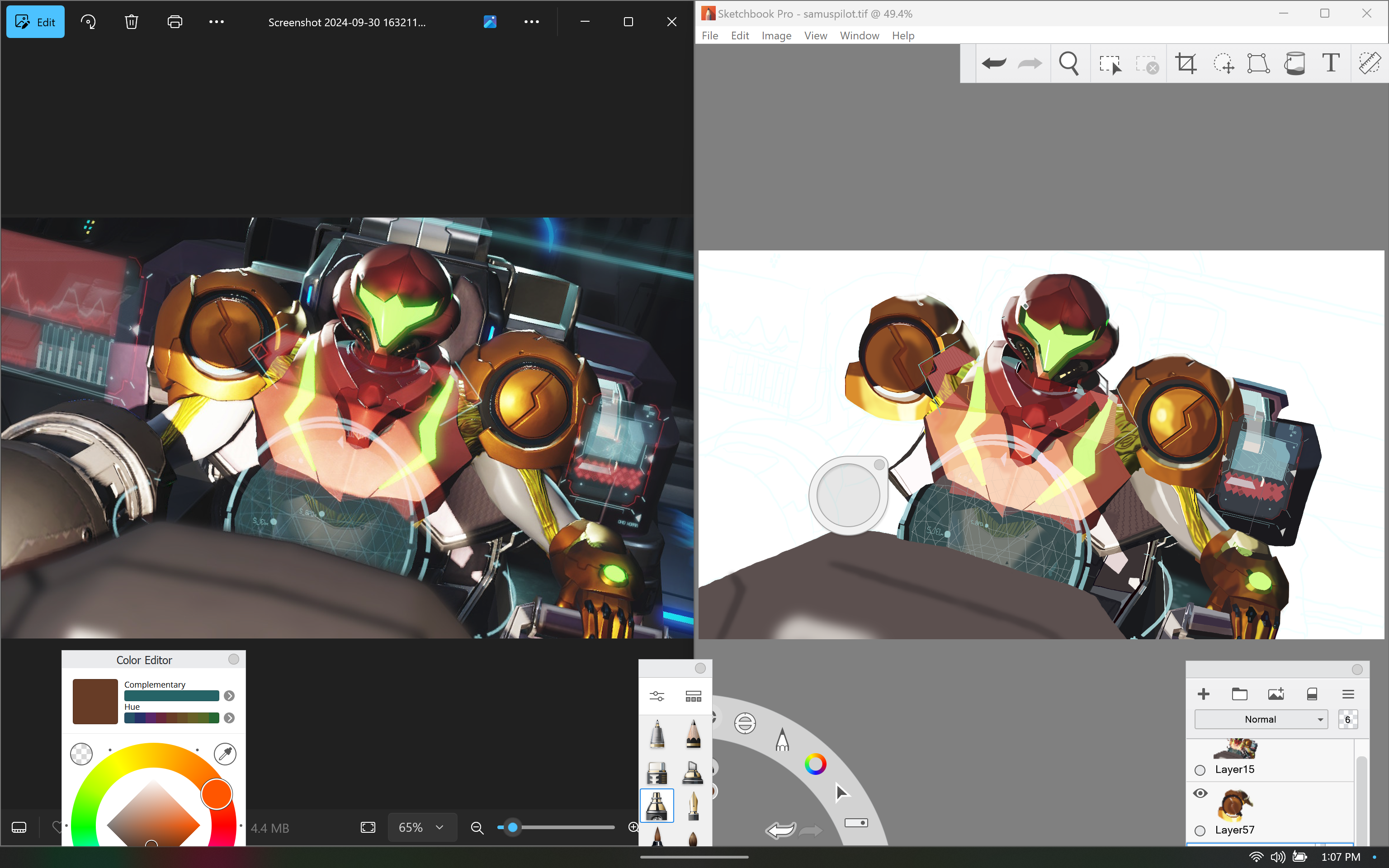Viewport: 1389px width, 868px height.
Task: Select the Ruler tool
Action: [x=1370, y=63]
